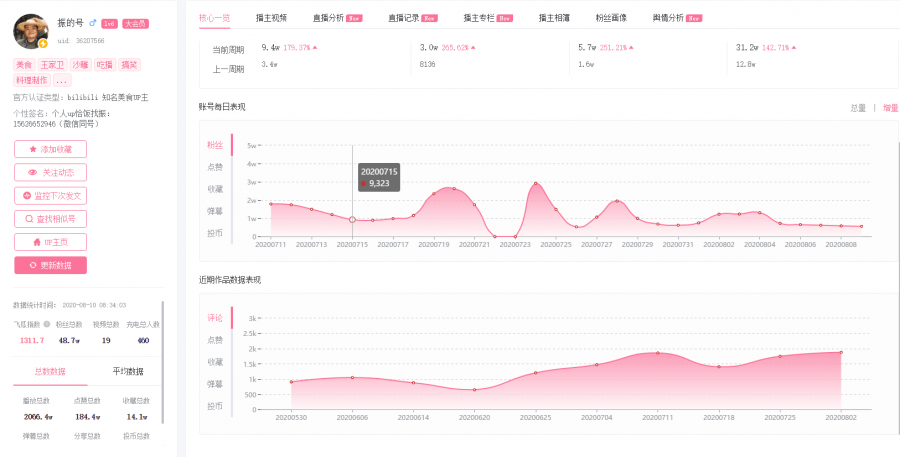Select the 王家卫 tag
Screen dimensions: 900x457
pos(53,65)
